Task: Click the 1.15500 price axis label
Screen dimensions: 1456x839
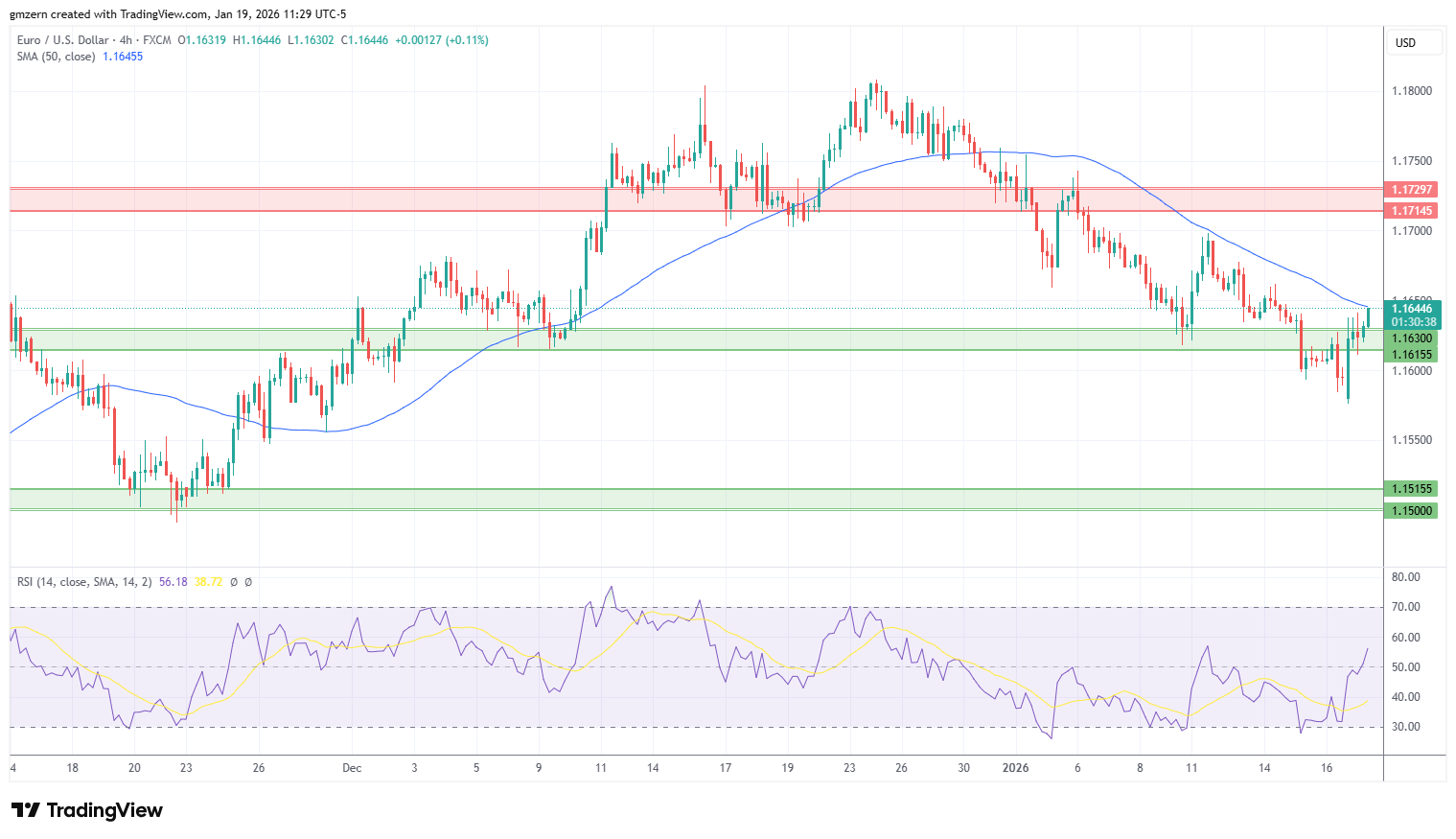Action: tap(1412, 440)
